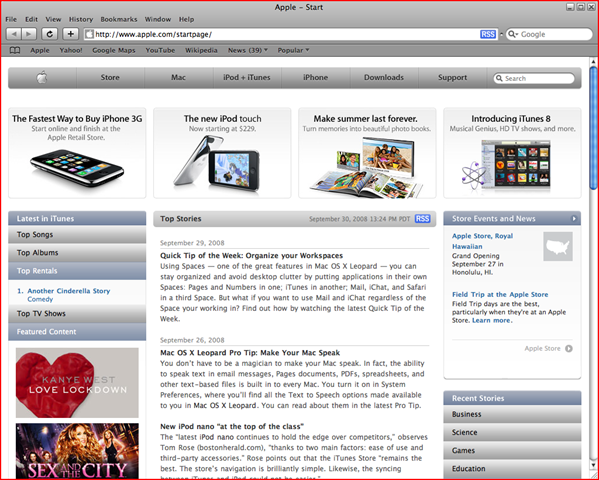Go back with the Safari back arrow

14,34
